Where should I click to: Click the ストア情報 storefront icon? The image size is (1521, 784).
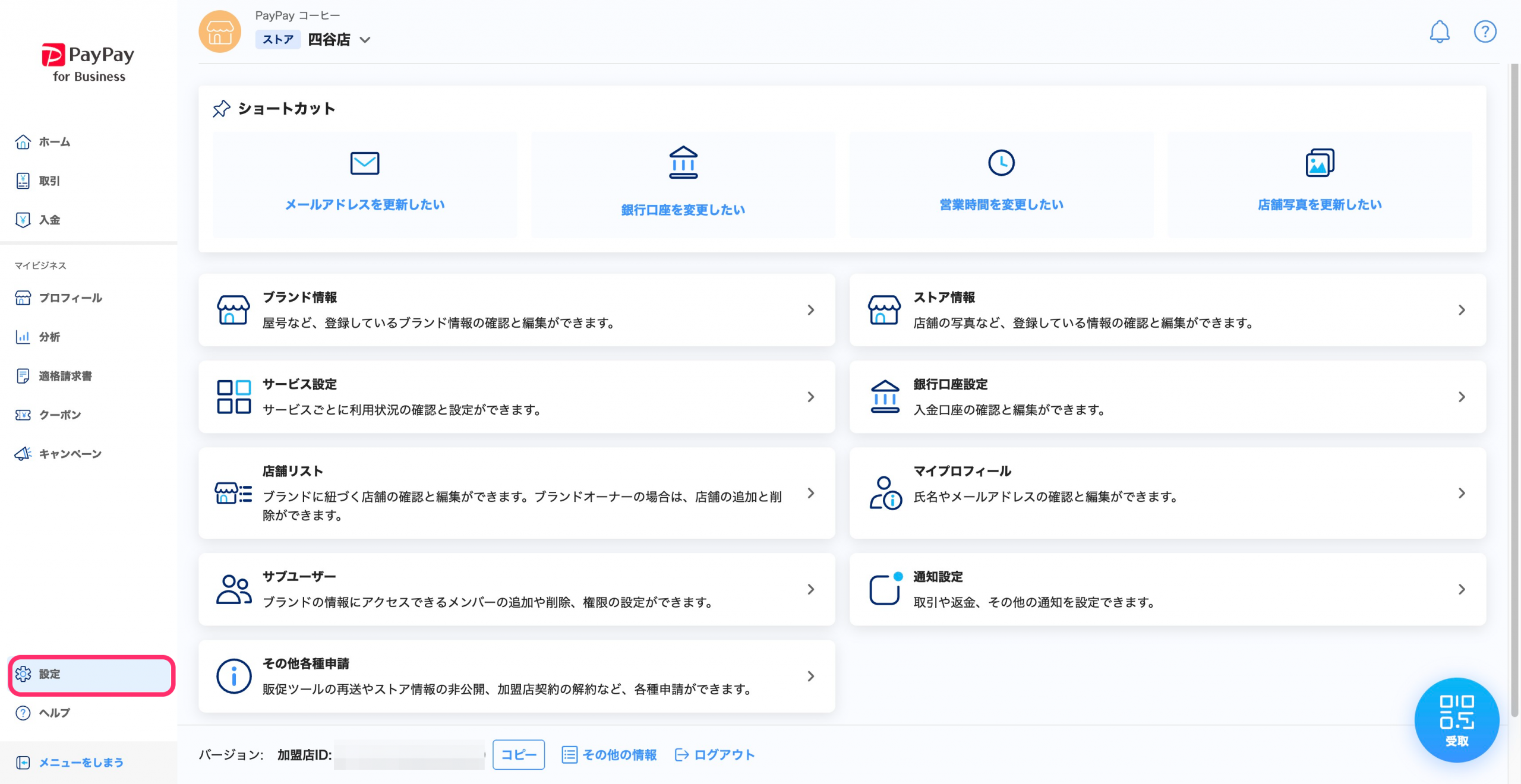coord(884,309)
